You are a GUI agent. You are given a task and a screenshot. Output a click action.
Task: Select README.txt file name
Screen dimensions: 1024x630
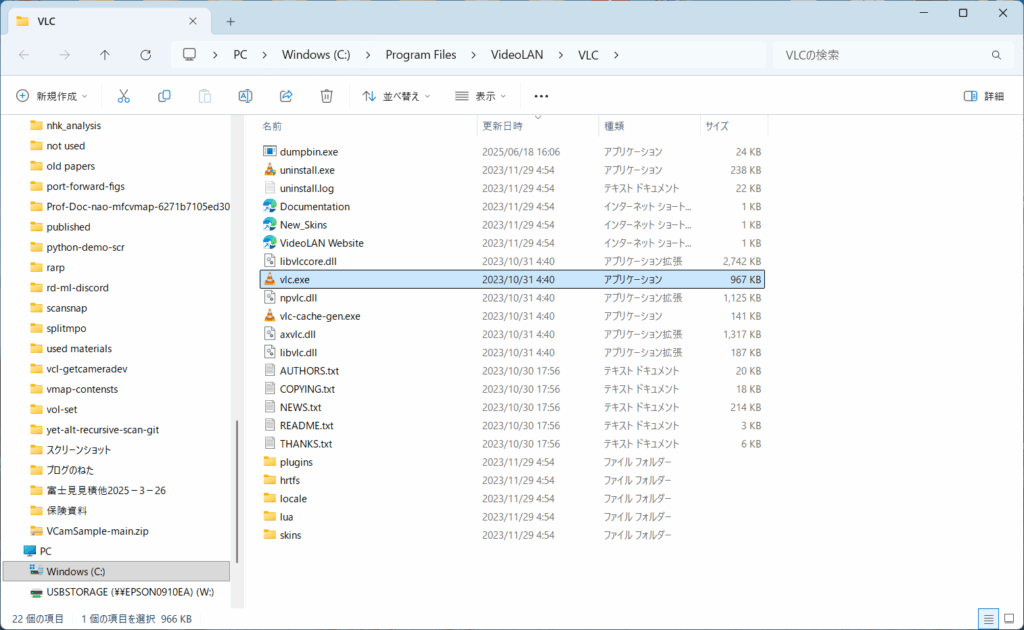[x=306, y=425]
